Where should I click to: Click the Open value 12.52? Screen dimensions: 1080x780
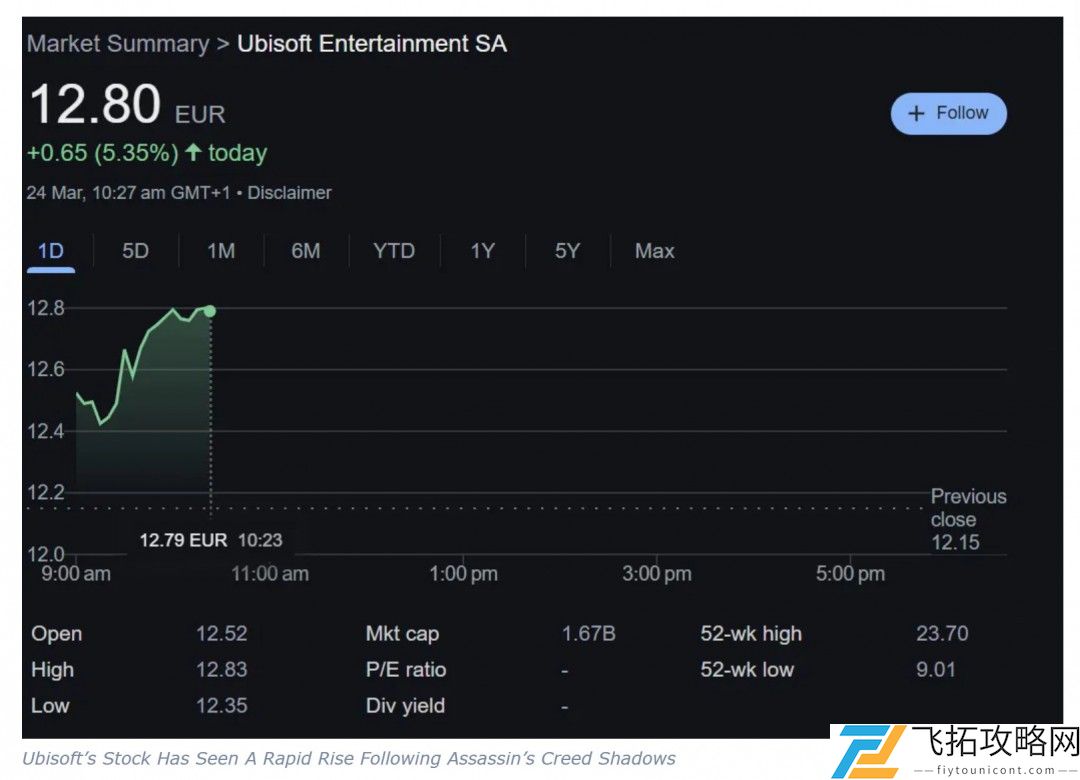pos(222,633)
